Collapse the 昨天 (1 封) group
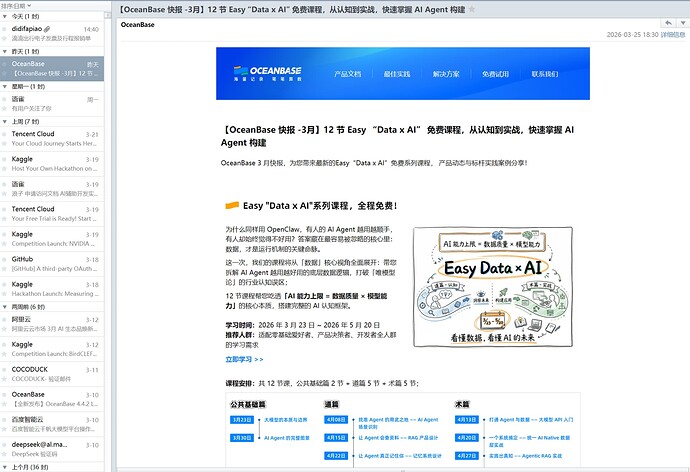Image resolution: width=690 pixels, height=472 pixels. [4, 51]
